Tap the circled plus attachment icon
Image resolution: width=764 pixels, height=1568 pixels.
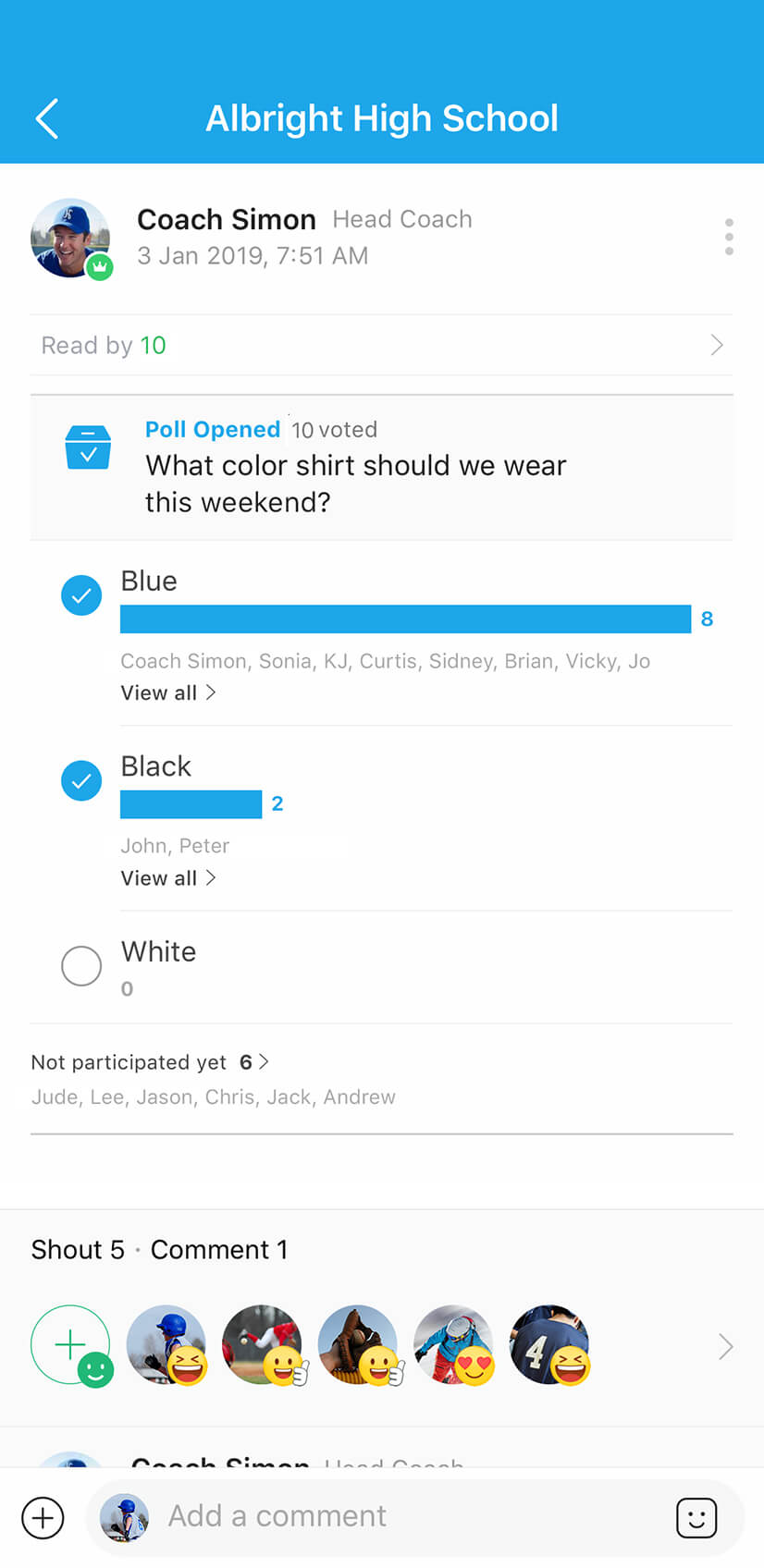coord(43,1517)
